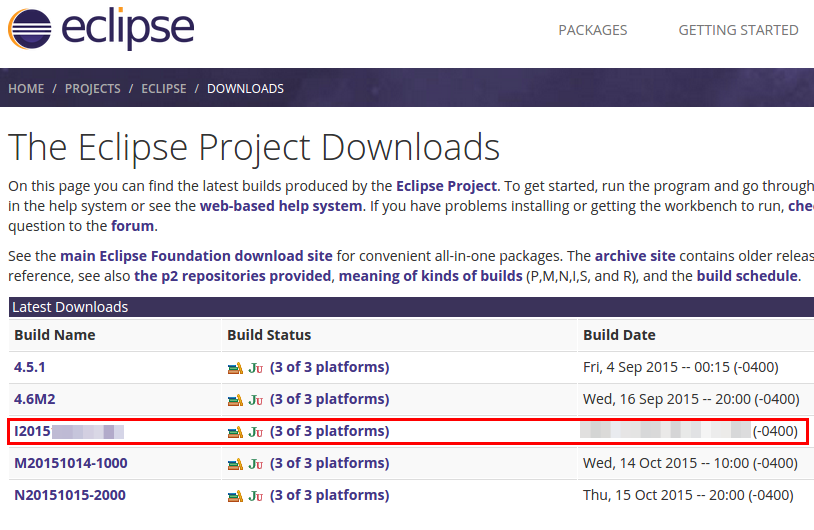The width and height of the screenshot is (814, 530).
Task: Open JUnit results icon for I2015 build
Action: (255, 432)
